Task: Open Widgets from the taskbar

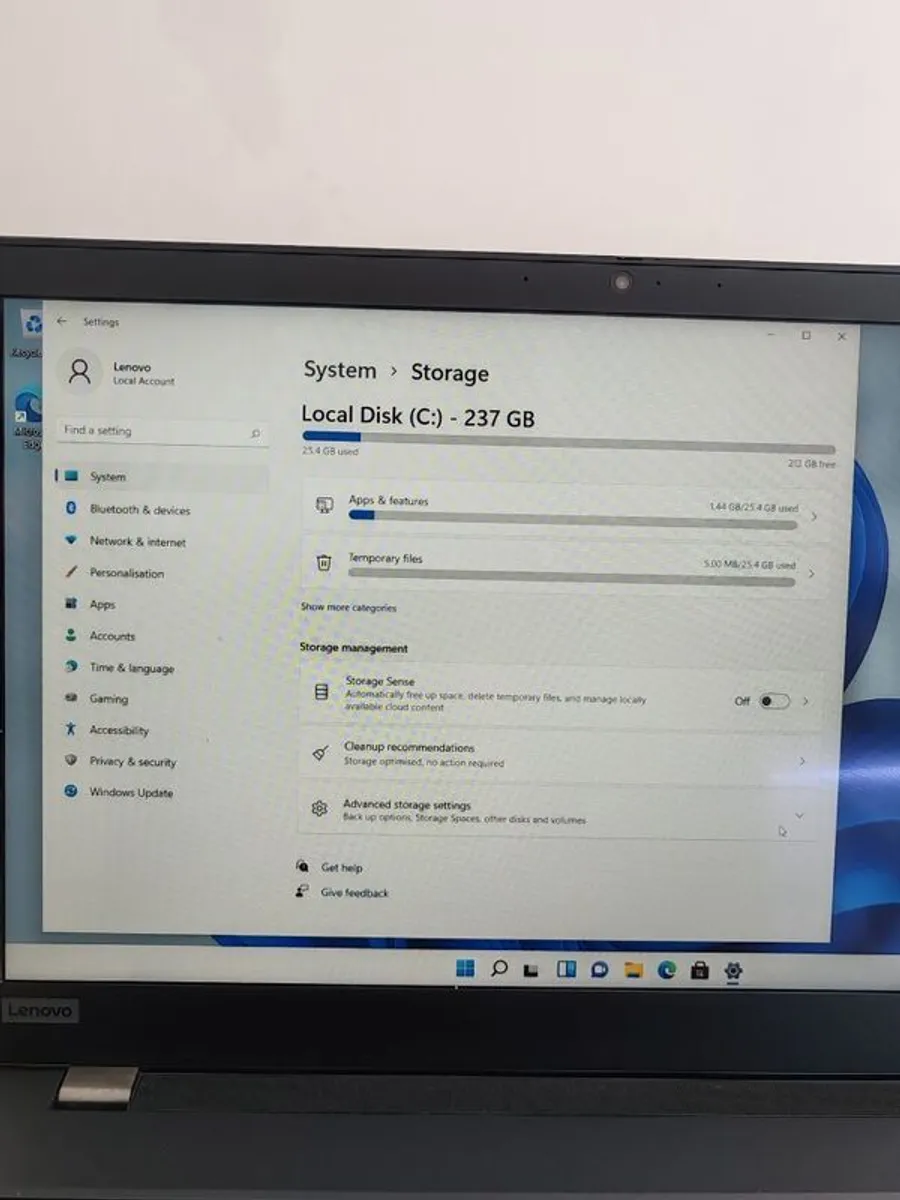Action: click(x=566, y=969)
